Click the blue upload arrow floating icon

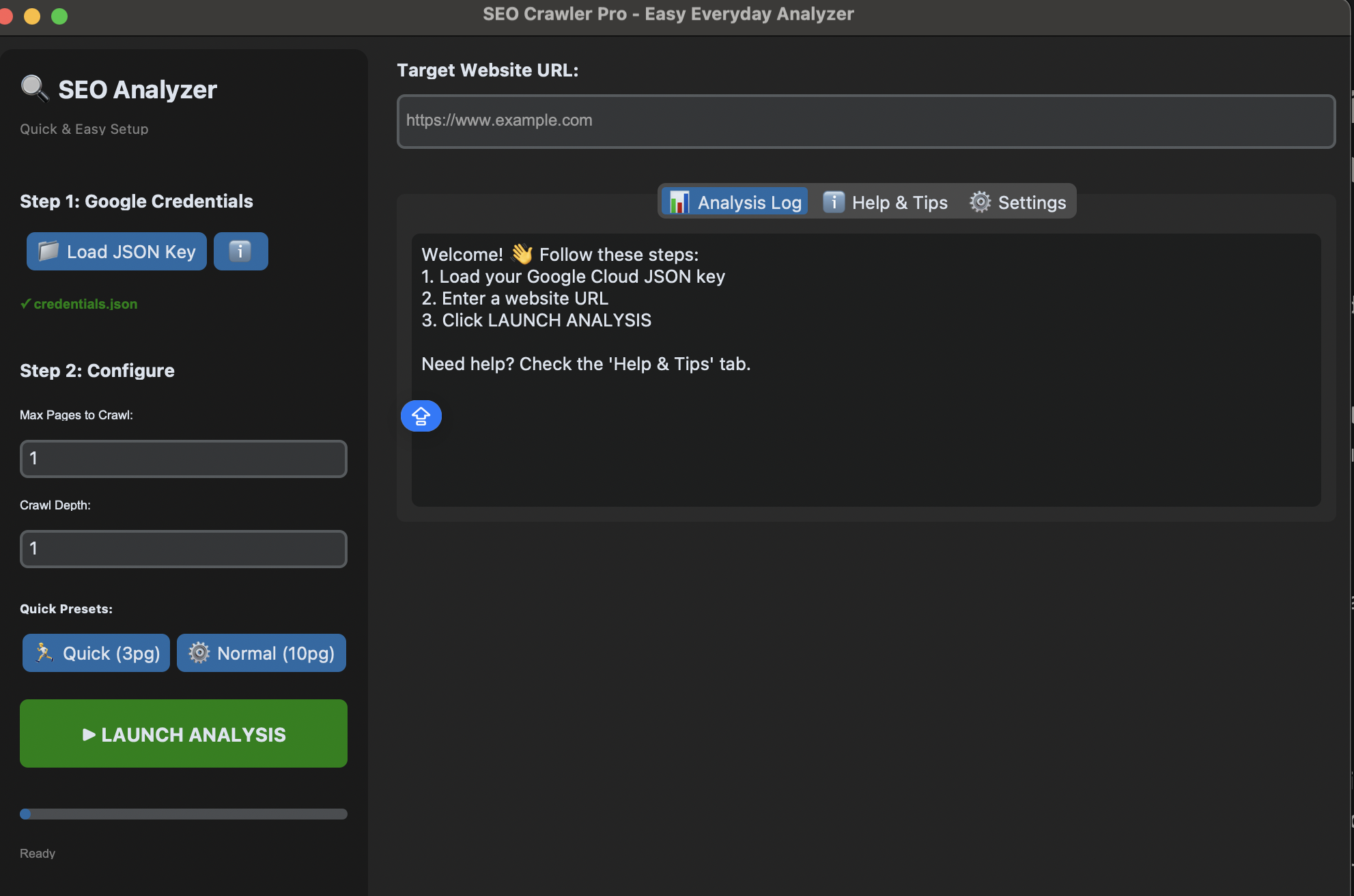(421, 416)
